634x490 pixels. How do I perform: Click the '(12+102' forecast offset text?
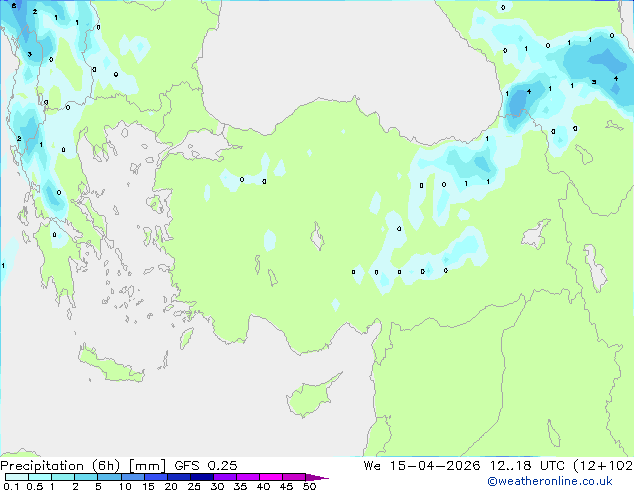coord(603,466)
